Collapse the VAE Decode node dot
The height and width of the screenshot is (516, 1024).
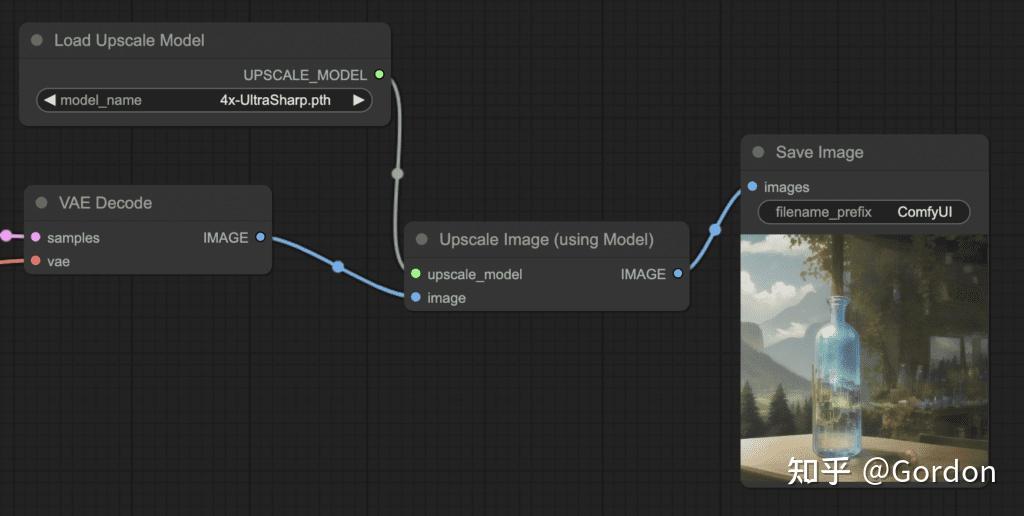[42, 202]
